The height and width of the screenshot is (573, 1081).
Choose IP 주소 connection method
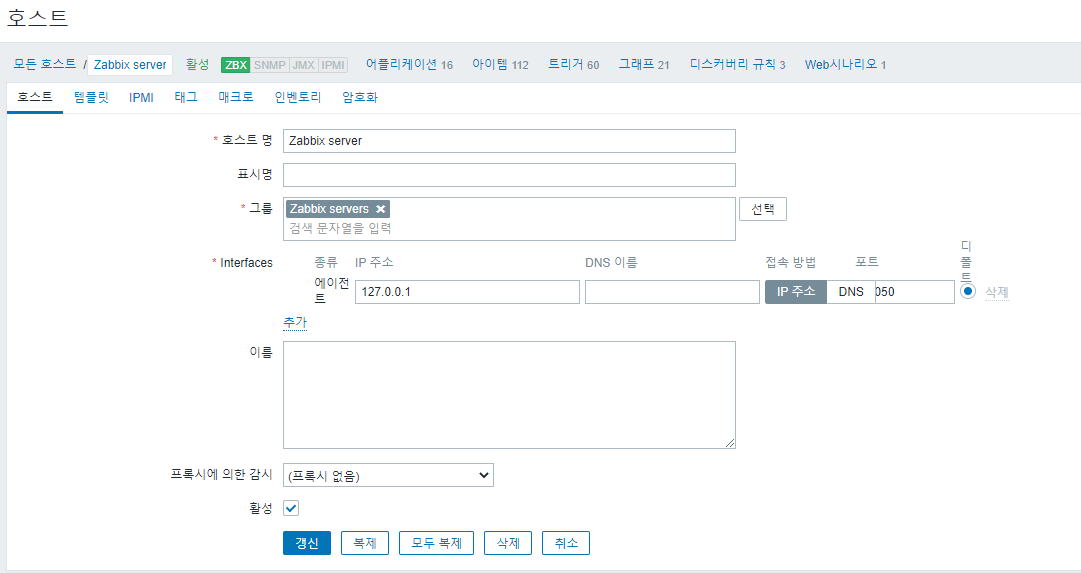(x=796, y=292)
